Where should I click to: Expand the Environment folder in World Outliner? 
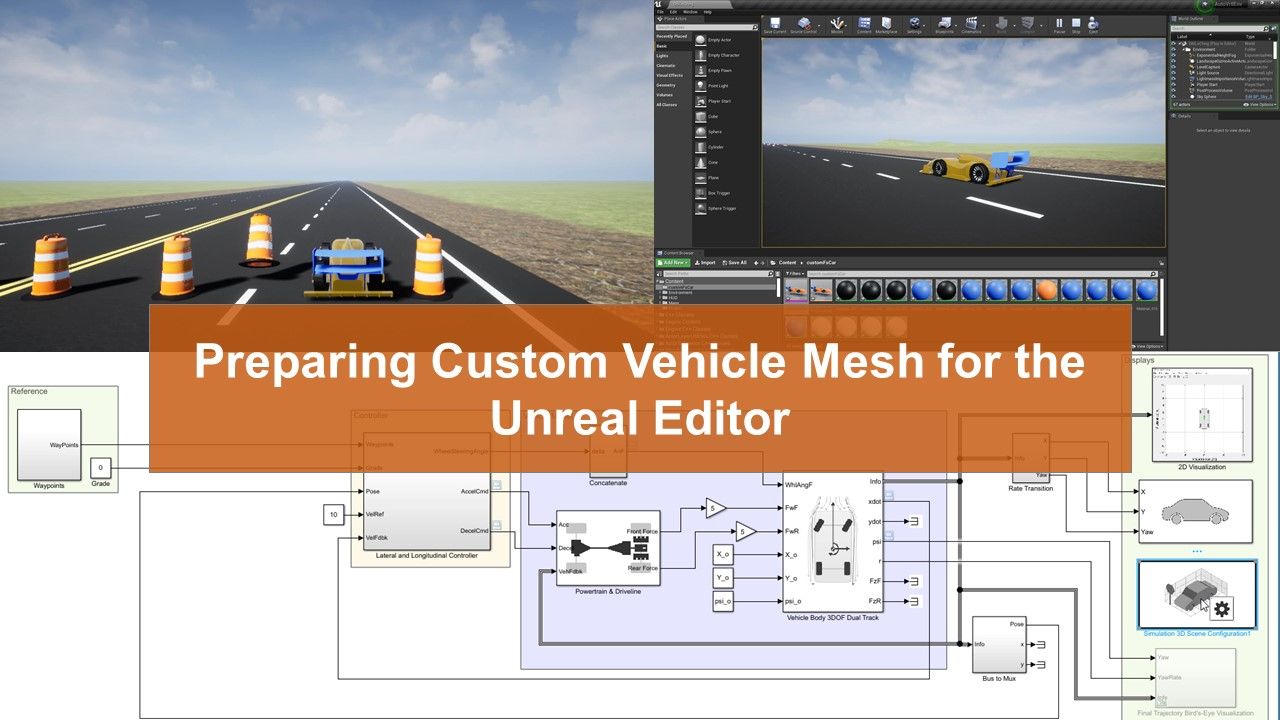tap(1183, 49)
